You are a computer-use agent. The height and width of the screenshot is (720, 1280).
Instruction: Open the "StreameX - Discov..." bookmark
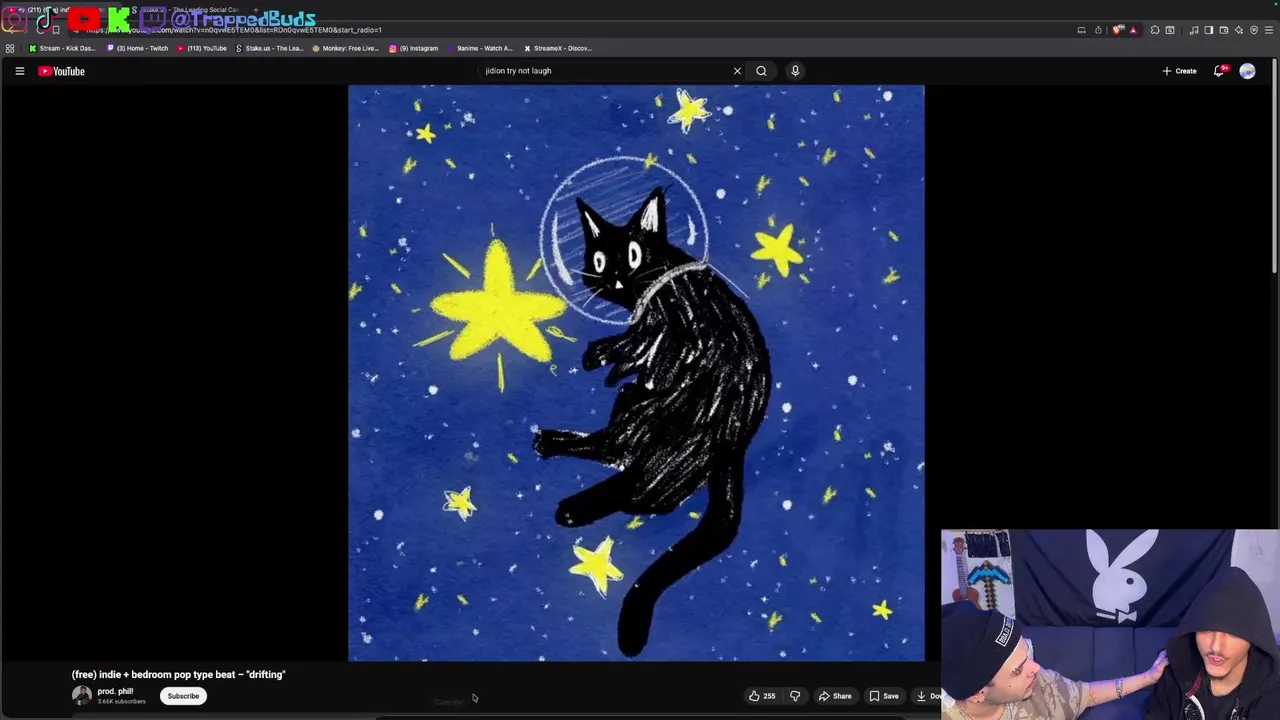pos(557,48)
